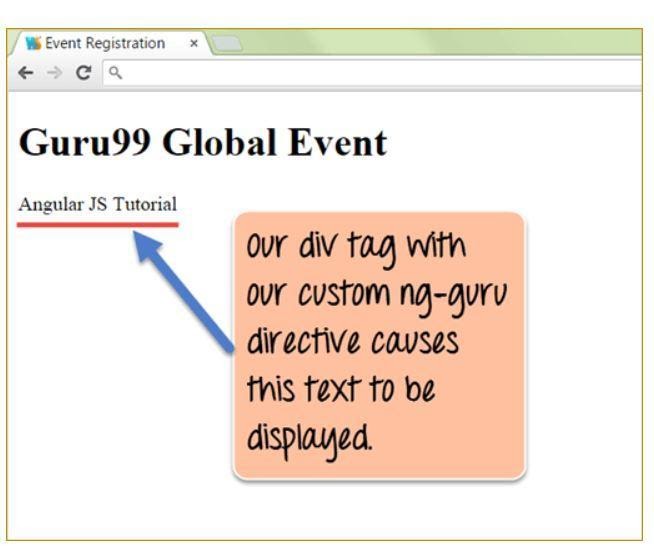
Task: Click the word displayed in orange callout
Action: 308,439
